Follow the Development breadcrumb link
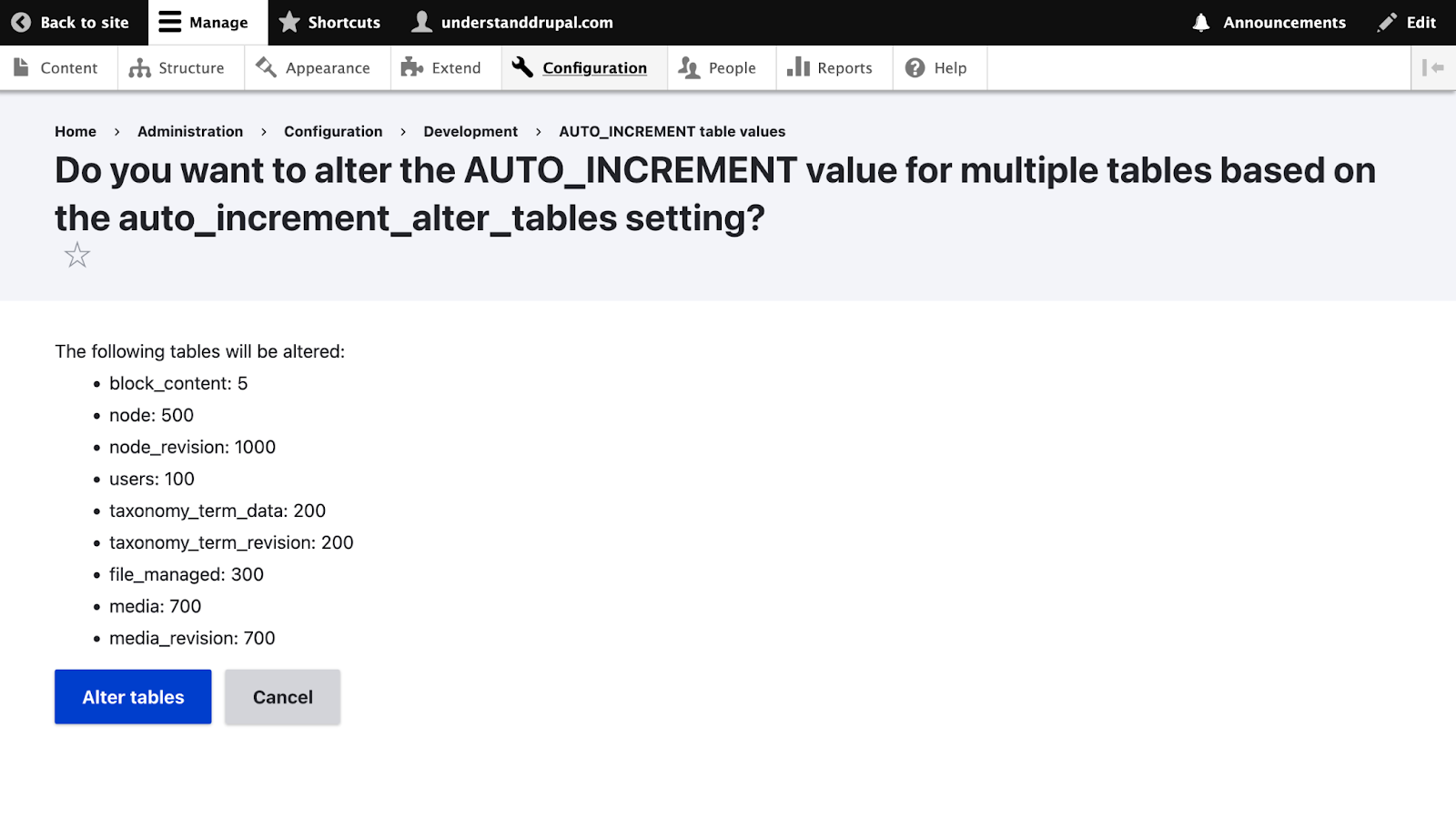Image resolution: width=1456 pixels, height=819 pixels. pyautogui.click(x=470, y=131)
